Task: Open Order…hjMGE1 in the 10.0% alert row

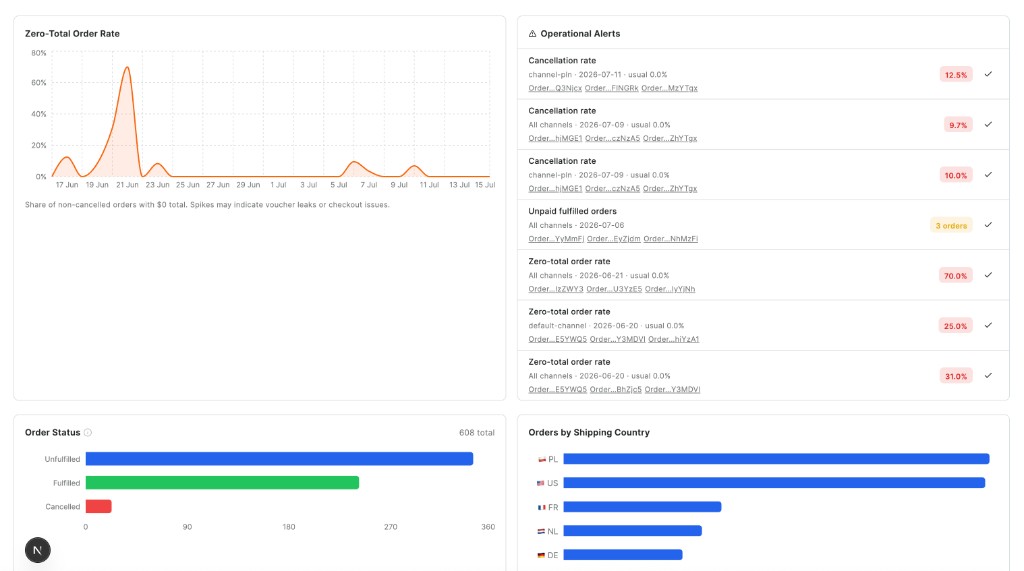Action: pyautogui.click(x=555, y=189)
